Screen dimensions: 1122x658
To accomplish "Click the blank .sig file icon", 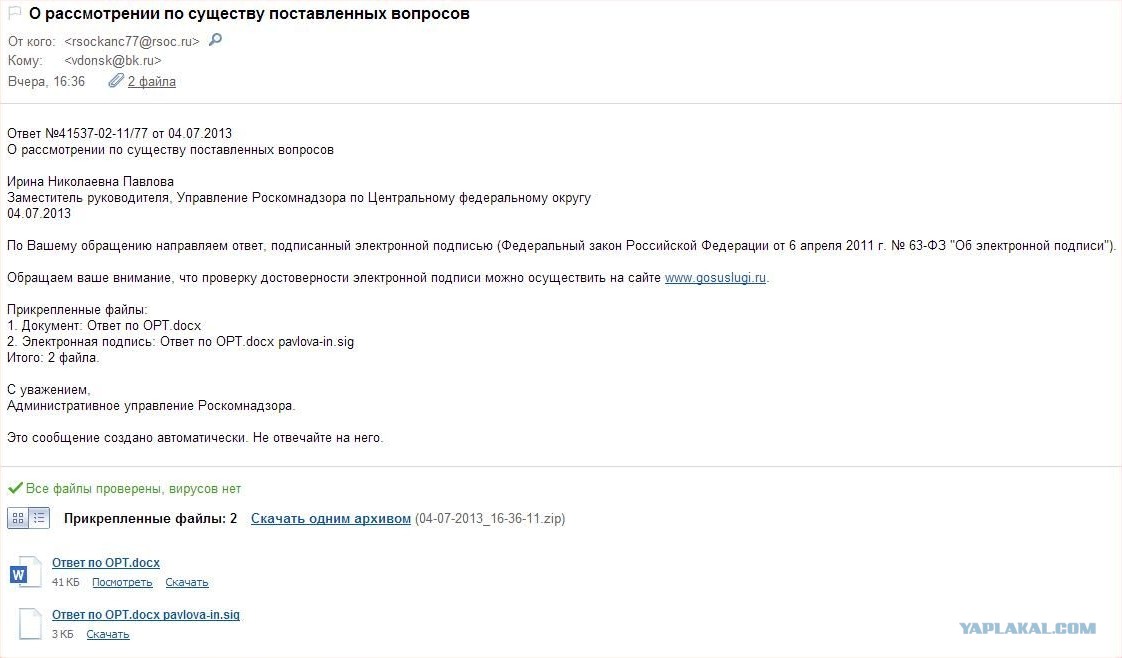I will pyautogui.click(x=31, y=623).
